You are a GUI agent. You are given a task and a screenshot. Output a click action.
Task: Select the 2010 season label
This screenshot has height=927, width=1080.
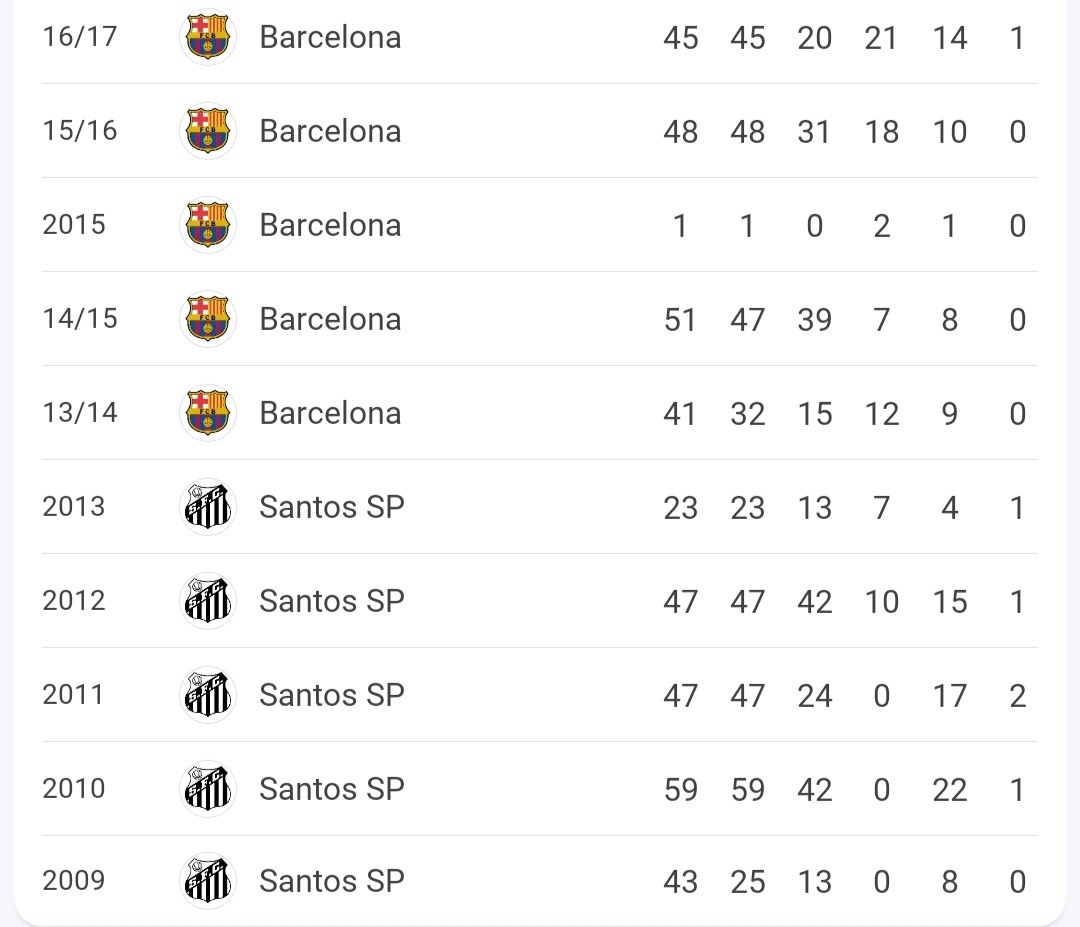74,789
